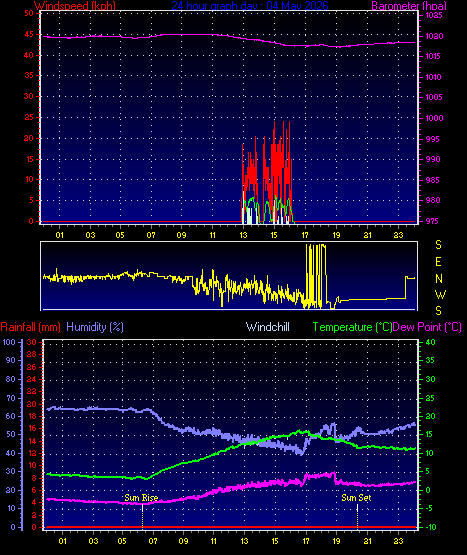Click the 40 temperature axis value
Image resolution: width=467 pixels, height=555 pixels.
[430, 342]
